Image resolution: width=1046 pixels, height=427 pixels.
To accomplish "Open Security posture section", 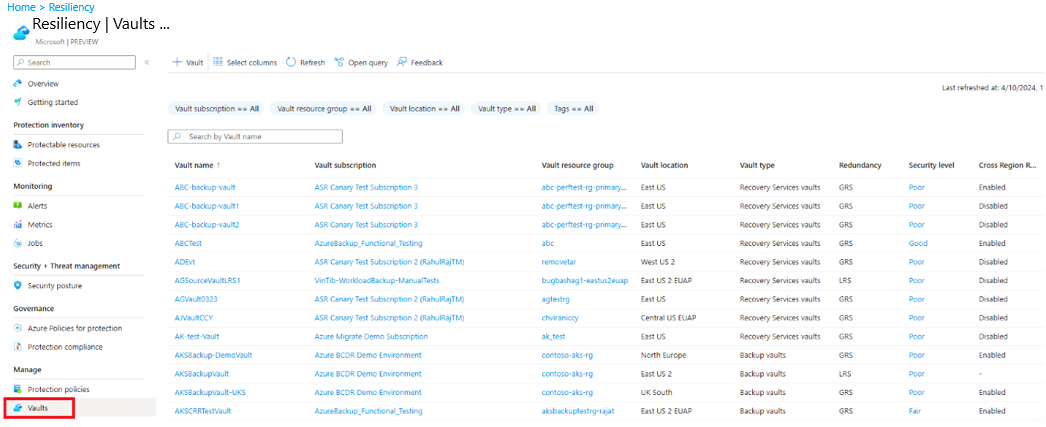I will pos(55,286).
